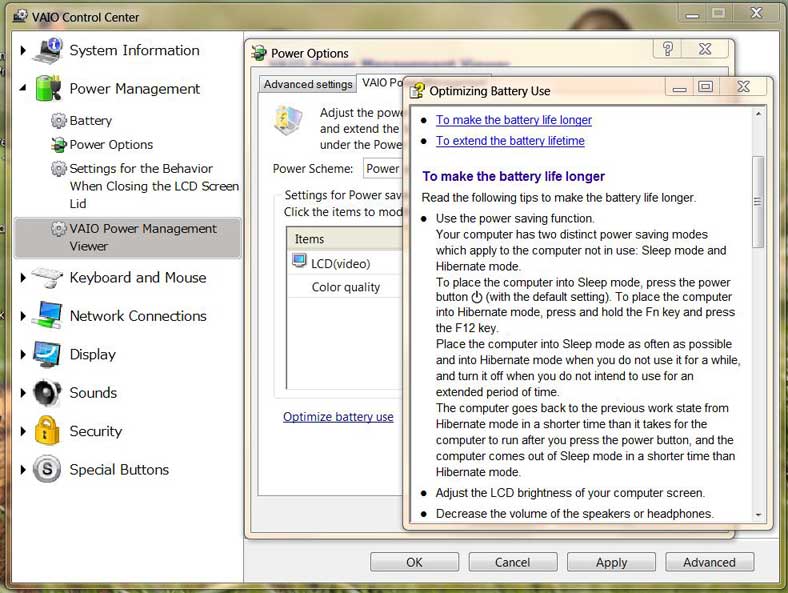Expand the System Information category
The height and width of the screenshot is (593, 788).
point(23,50)
